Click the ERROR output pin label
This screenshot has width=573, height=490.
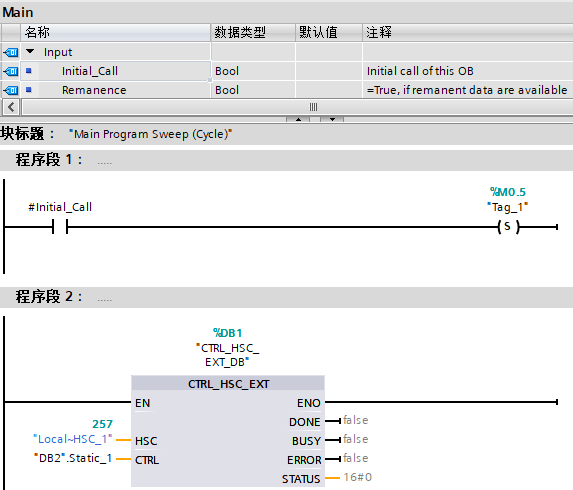pos(304,460)
